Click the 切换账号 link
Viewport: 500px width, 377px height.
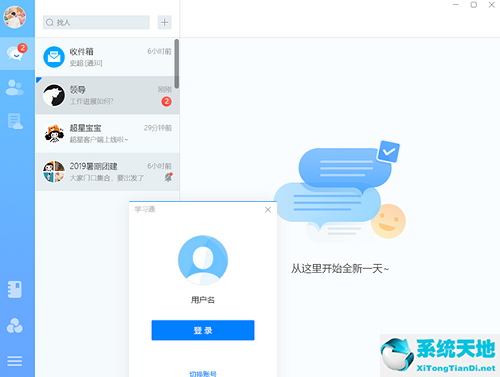click(x=203, y=374)
